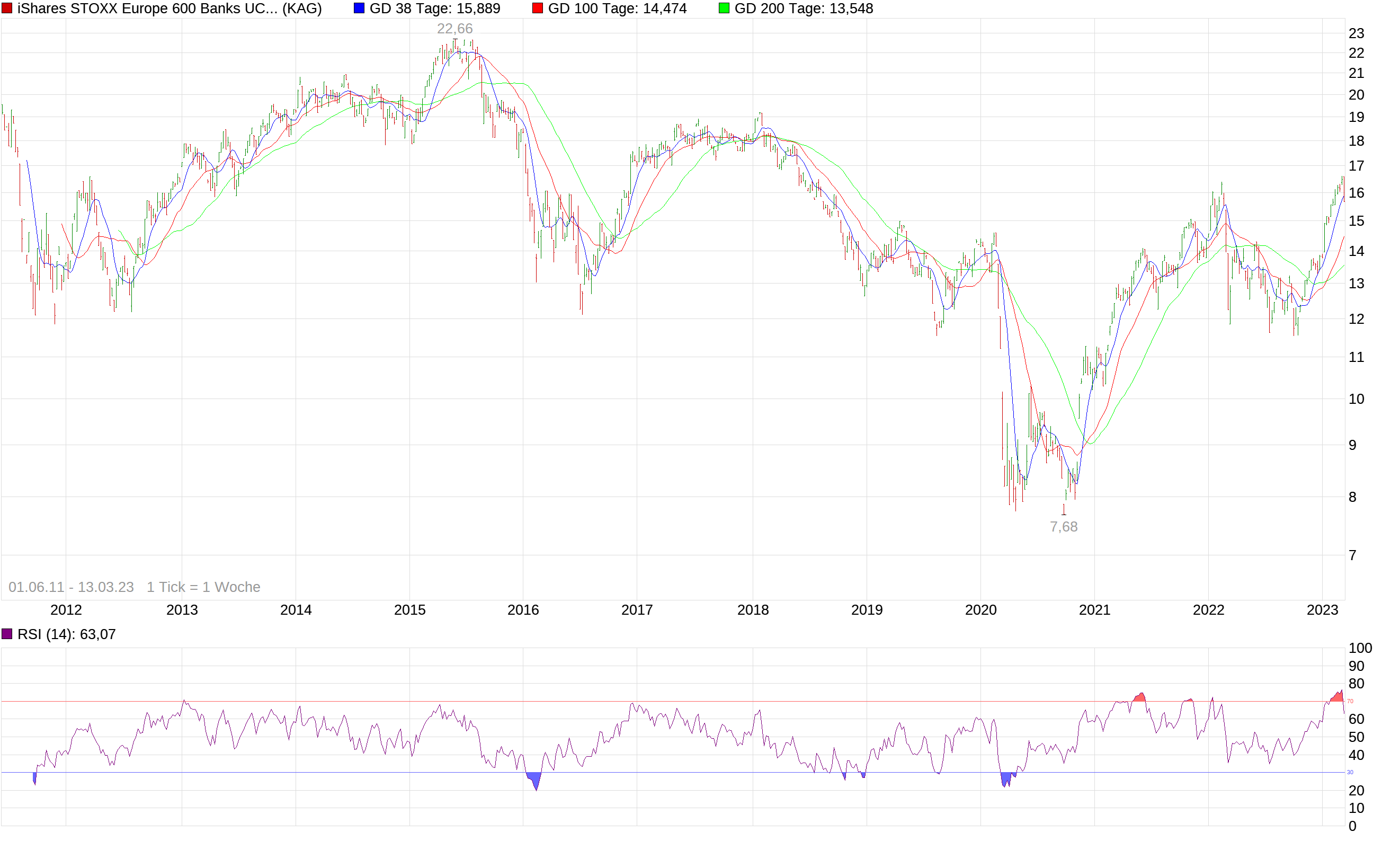The image size is (1400, 841).
Task: Select the blue GD 38 Tage indicator icon
Action: point(359,8)
